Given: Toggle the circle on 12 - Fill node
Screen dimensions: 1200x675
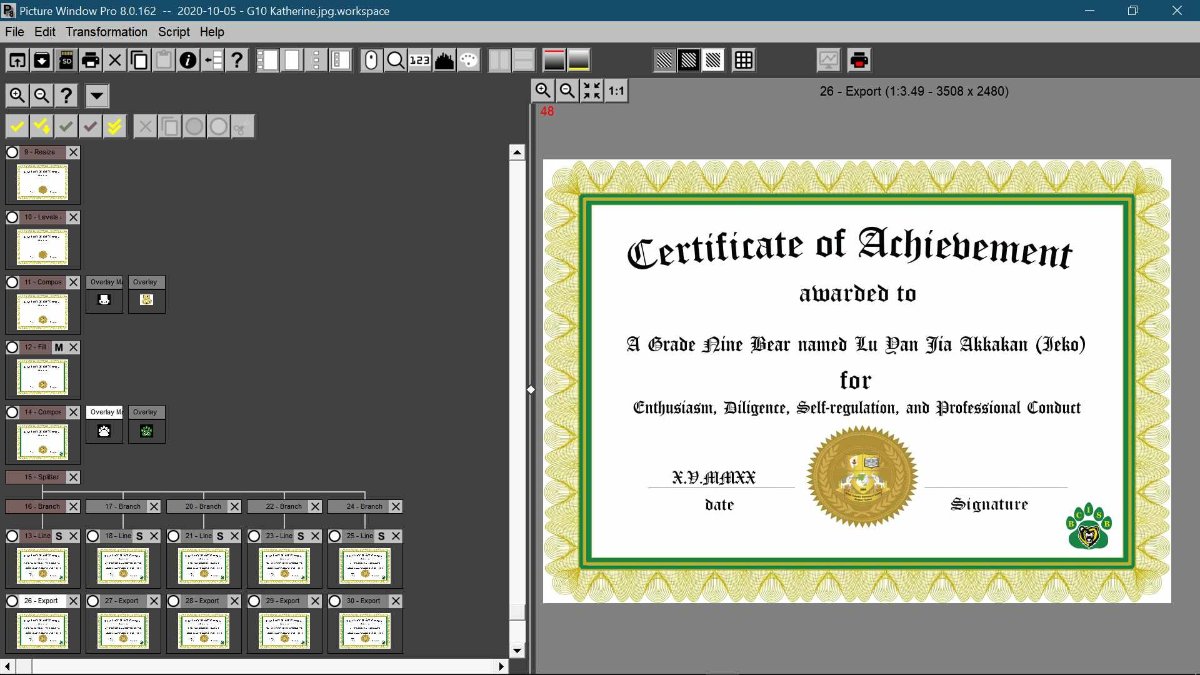Looking at the screenshot, I should coord(12,347).
